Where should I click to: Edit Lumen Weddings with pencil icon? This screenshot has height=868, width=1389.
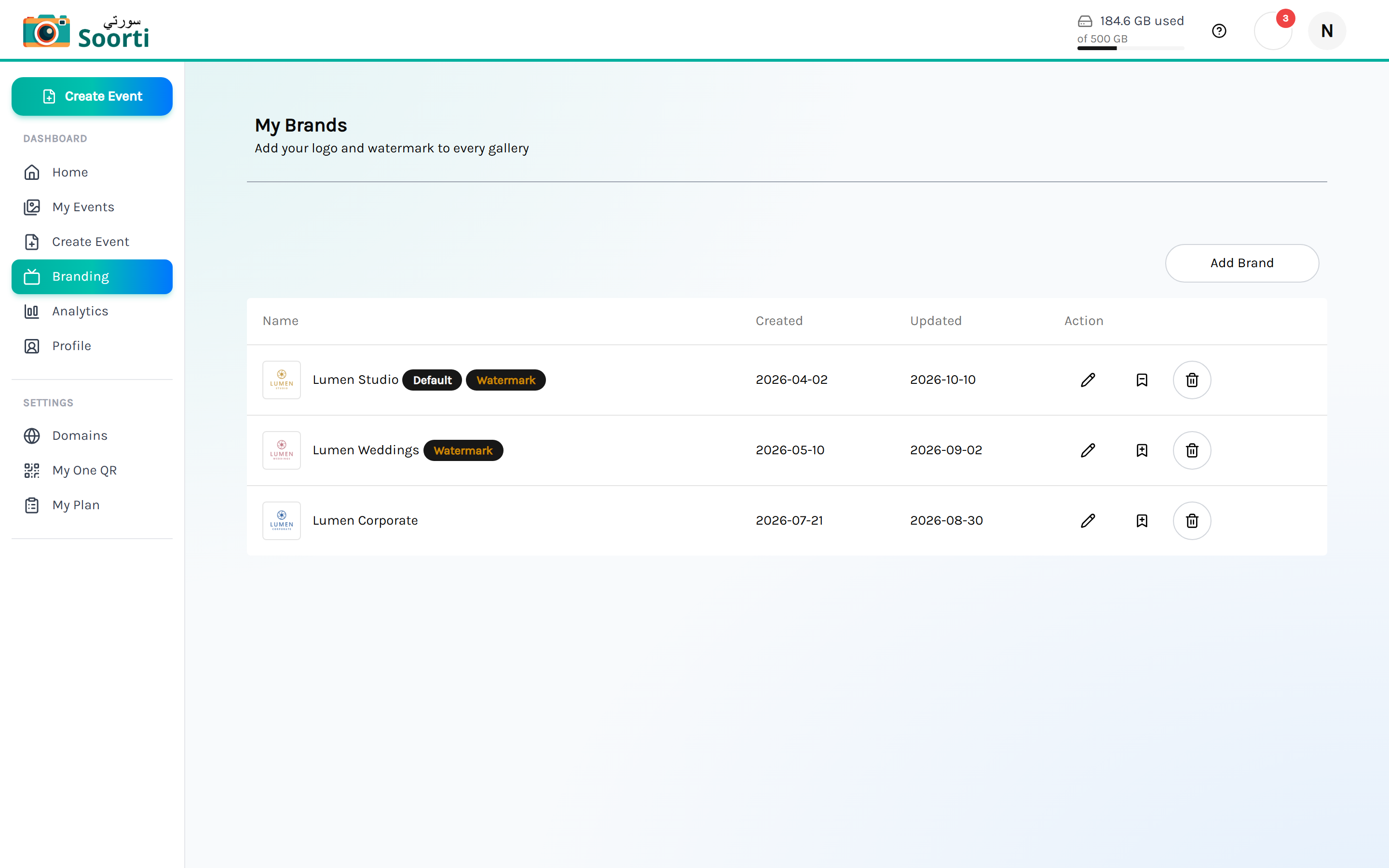coord(1088,451)
